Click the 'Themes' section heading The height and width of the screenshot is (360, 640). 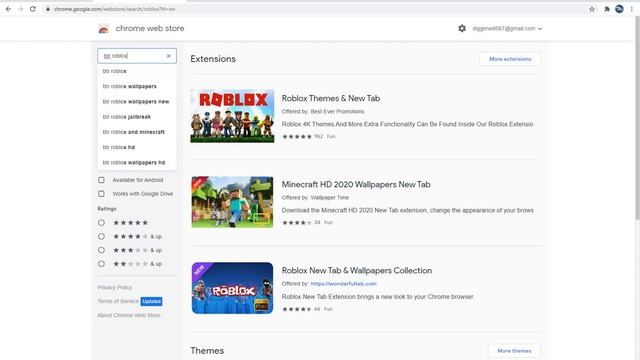[x=207, y=351]
